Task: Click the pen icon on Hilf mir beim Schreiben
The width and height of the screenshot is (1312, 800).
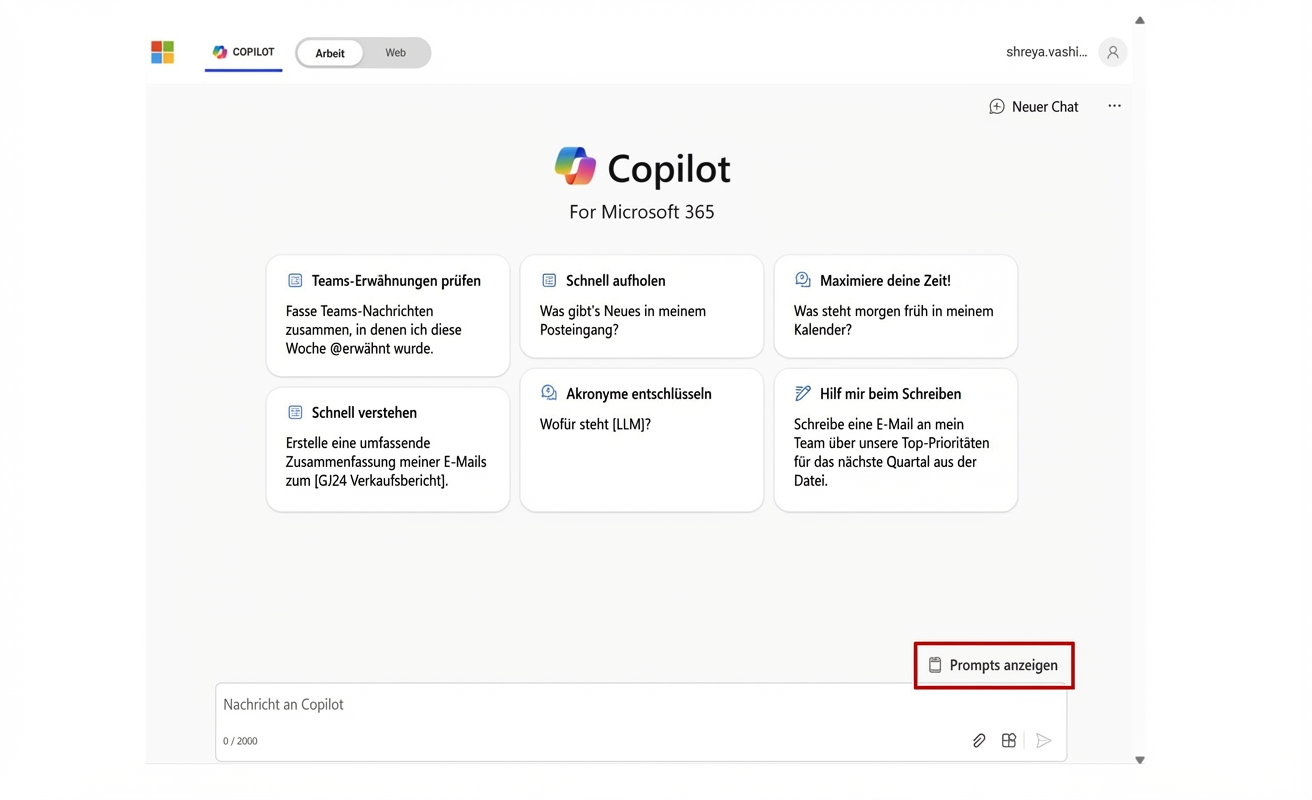Action: [803, 393]
